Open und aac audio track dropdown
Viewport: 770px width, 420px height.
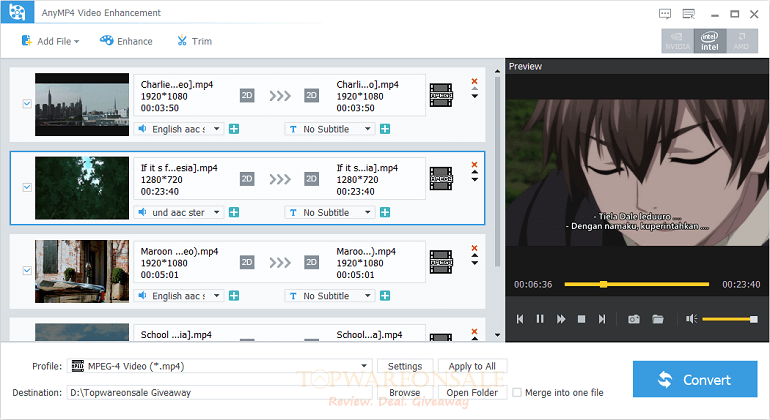179,213
